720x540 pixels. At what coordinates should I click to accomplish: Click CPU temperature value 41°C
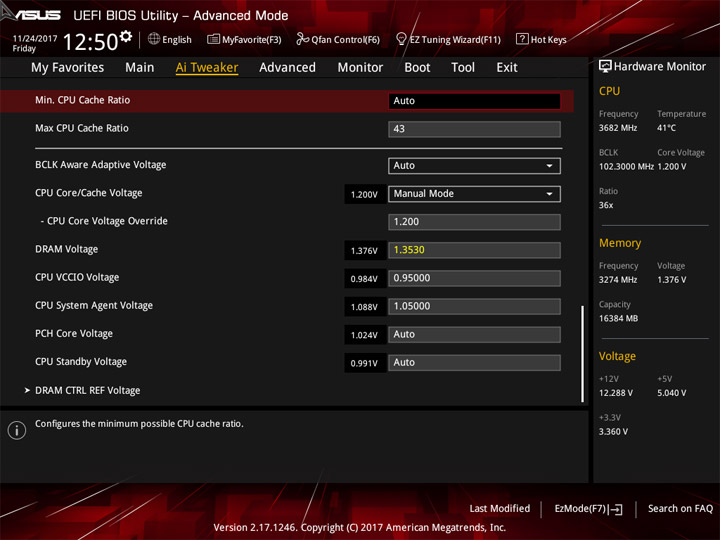(666, 128)
